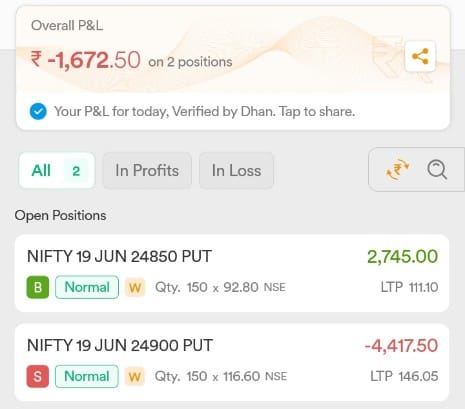
Task: Open NIFTY 19 JUN 24850 PUT position
Action: pyautogui.click(x=232, y=273)
